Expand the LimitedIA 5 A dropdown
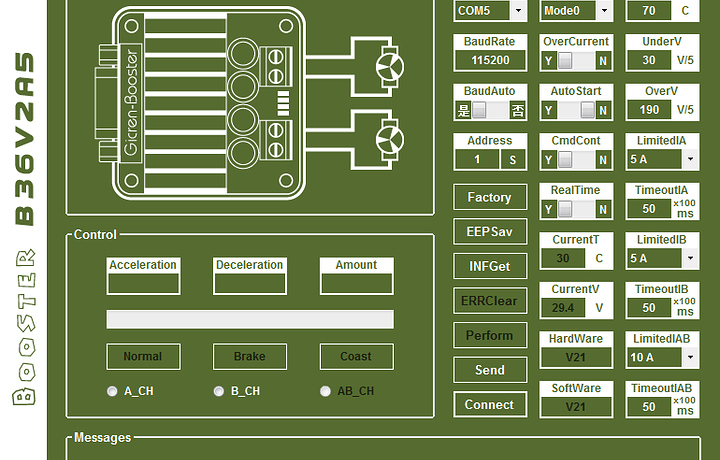The width and height of the screenshot is (720, 460). (690, 159)
